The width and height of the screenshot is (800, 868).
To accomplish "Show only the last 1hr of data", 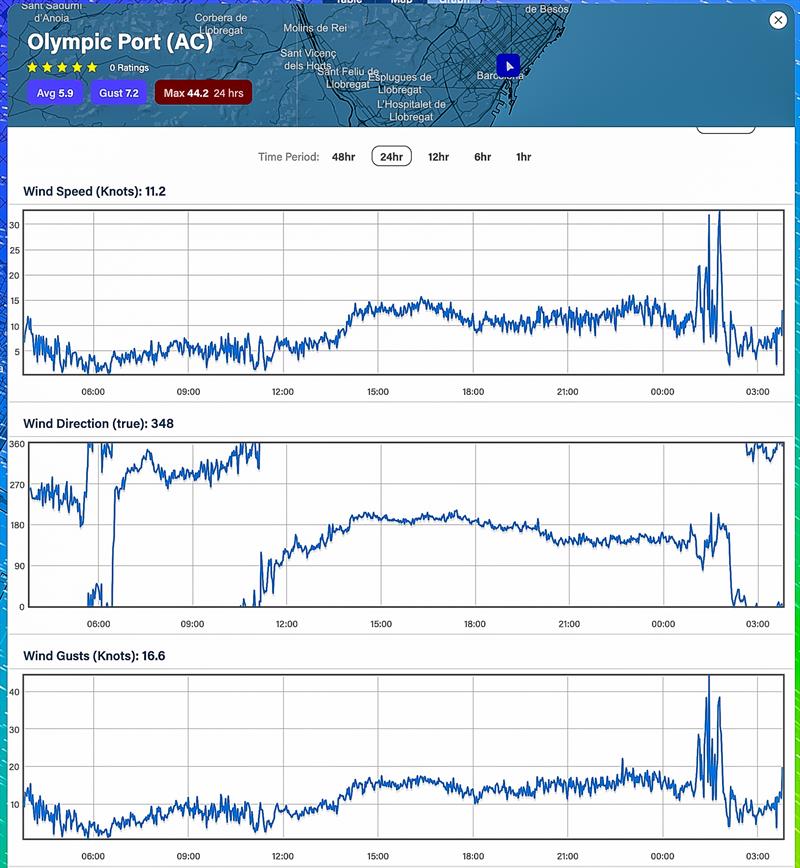I will pyautogui.click(x=524, y=157).
